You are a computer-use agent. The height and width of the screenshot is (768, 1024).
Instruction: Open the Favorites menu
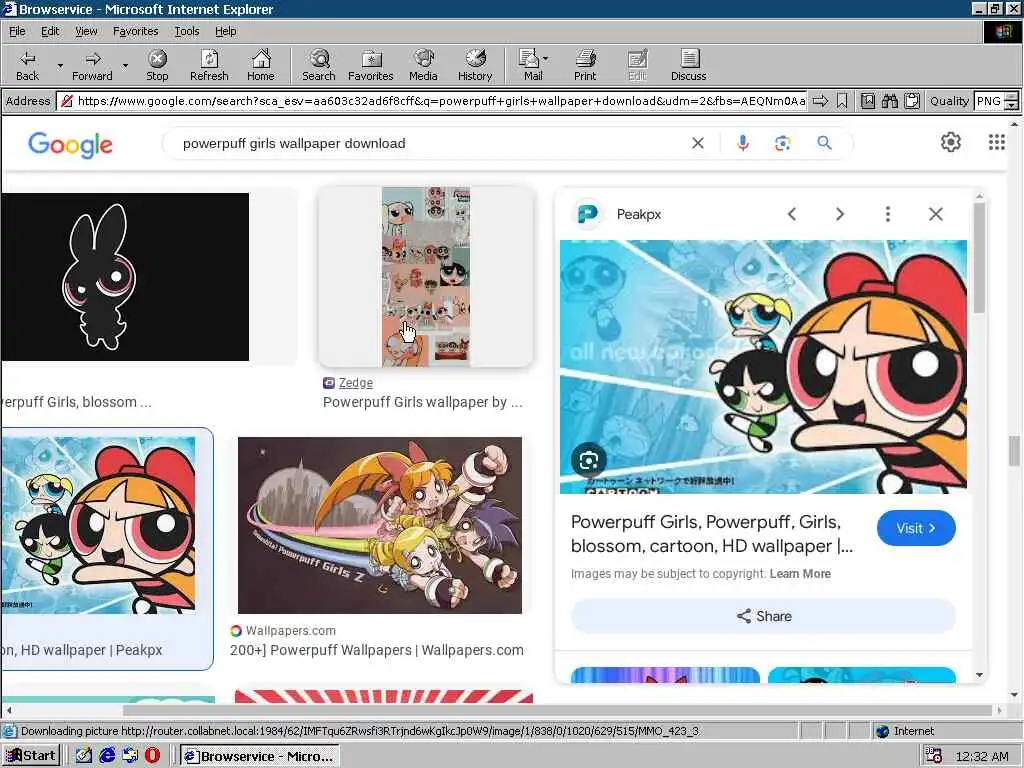[x=135, y=31]
